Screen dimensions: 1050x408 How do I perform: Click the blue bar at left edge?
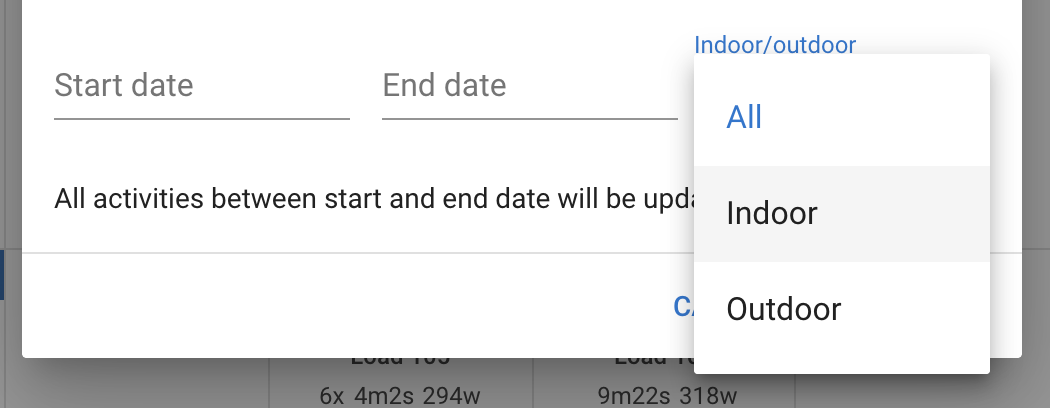pyautogui.click(x=2, y=275)
